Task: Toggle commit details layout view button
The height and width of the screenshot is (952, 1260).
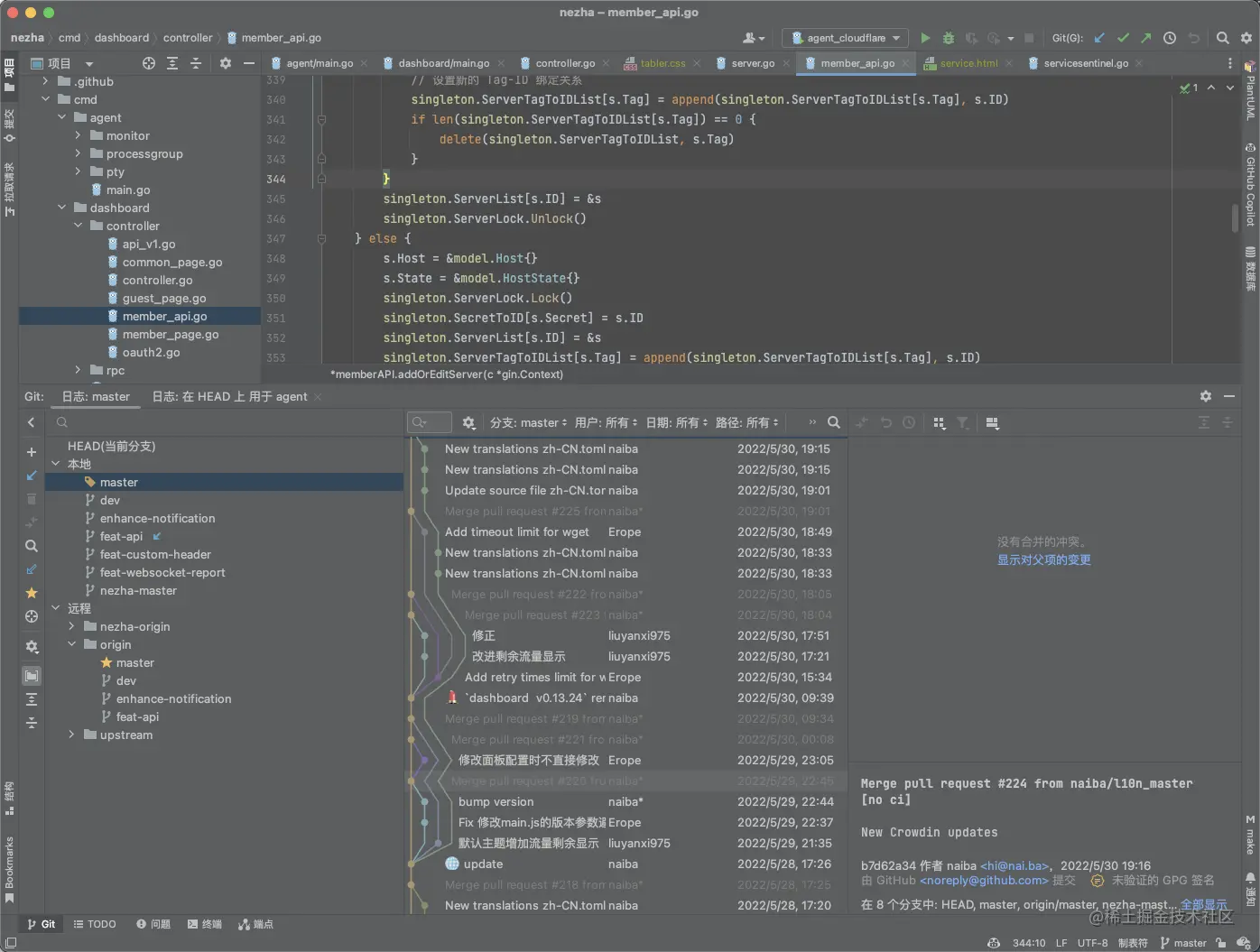Action: click(x=993, y=422)
